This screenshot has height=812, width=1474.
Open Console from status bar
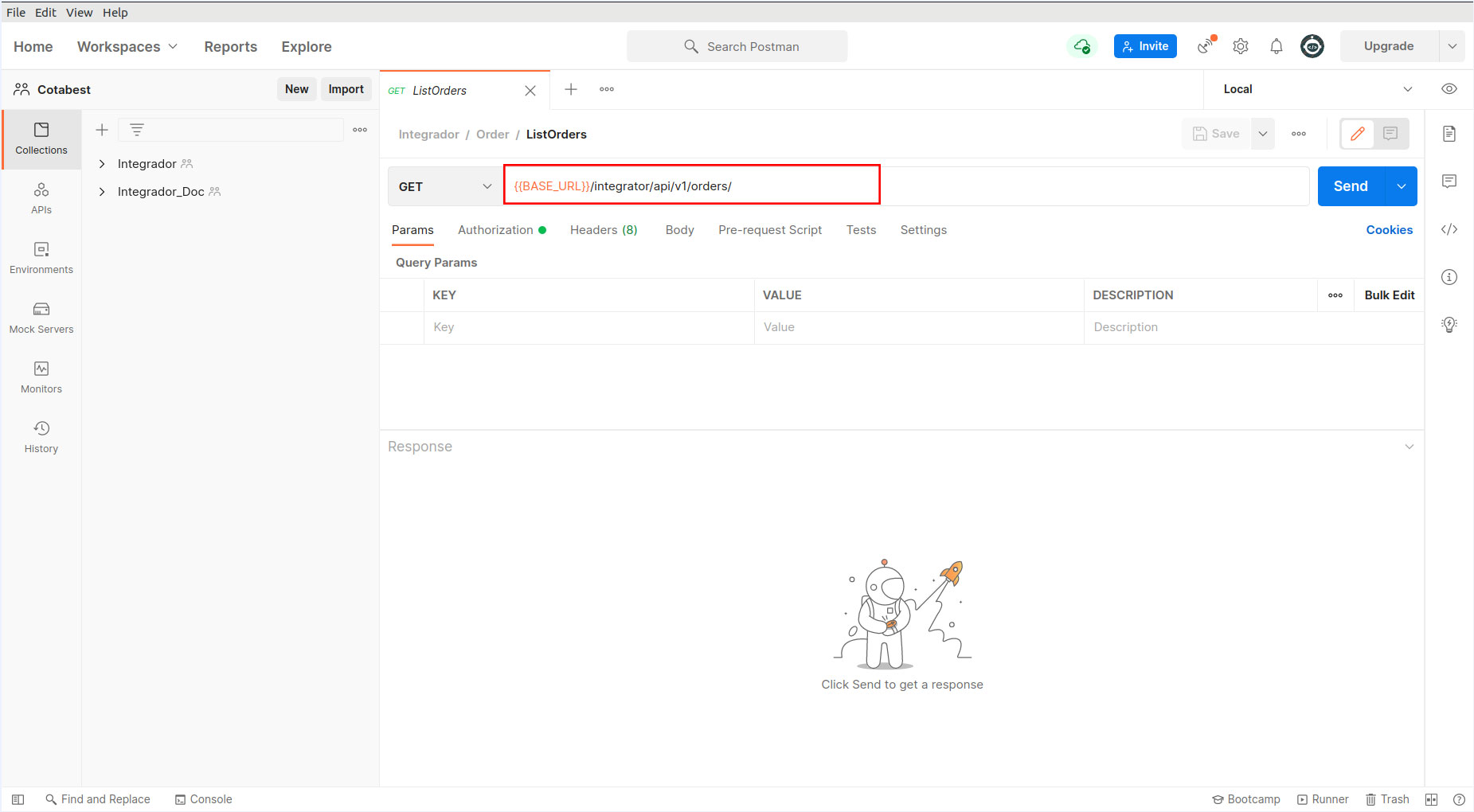[x=204, y=799]
